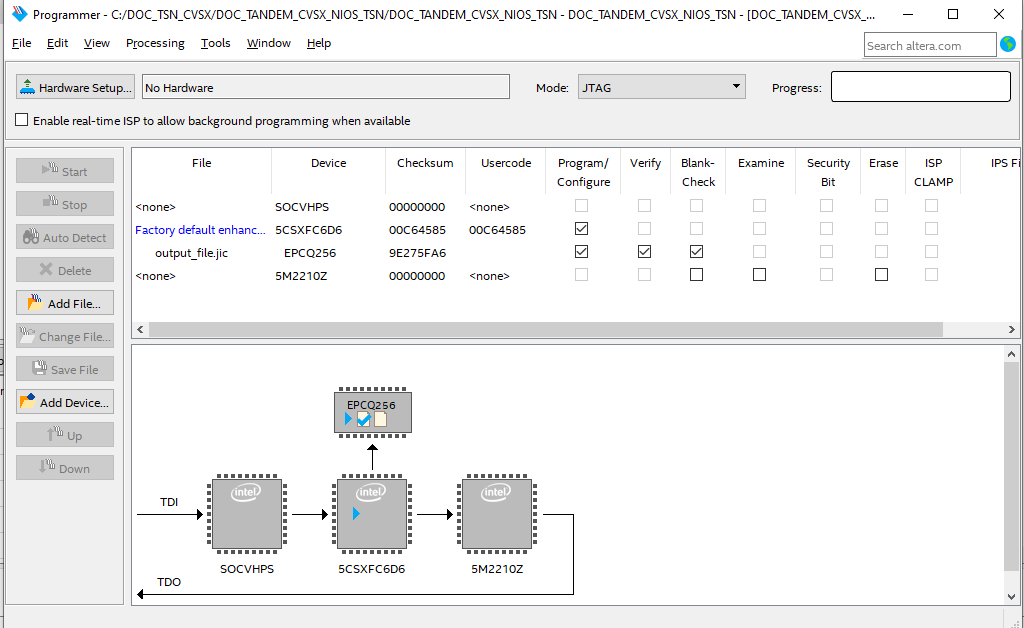This screenshot has width=1024, height=628.
Task: Click right arrow of table horizontal scrollbar
Action: pyautogui.click(x=1012, y=330)
